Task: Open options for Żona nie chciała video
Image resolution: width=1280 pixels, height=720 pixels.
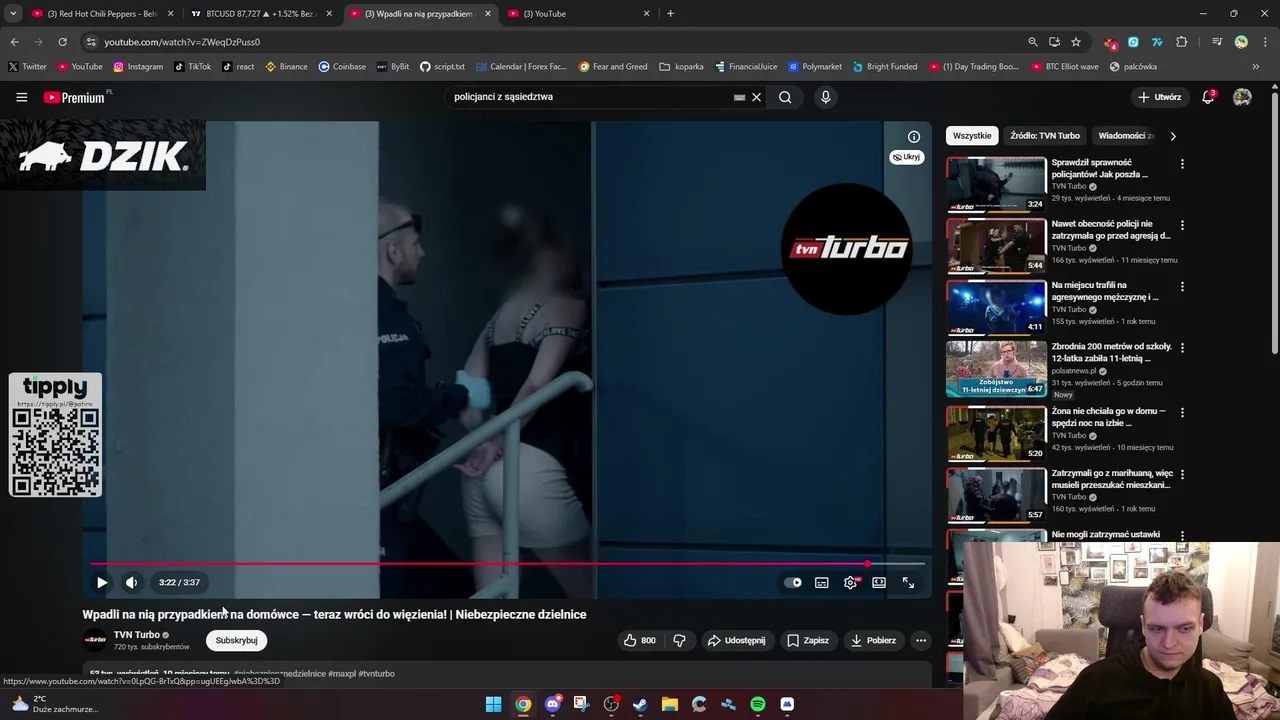Action: pos(1182,412)
